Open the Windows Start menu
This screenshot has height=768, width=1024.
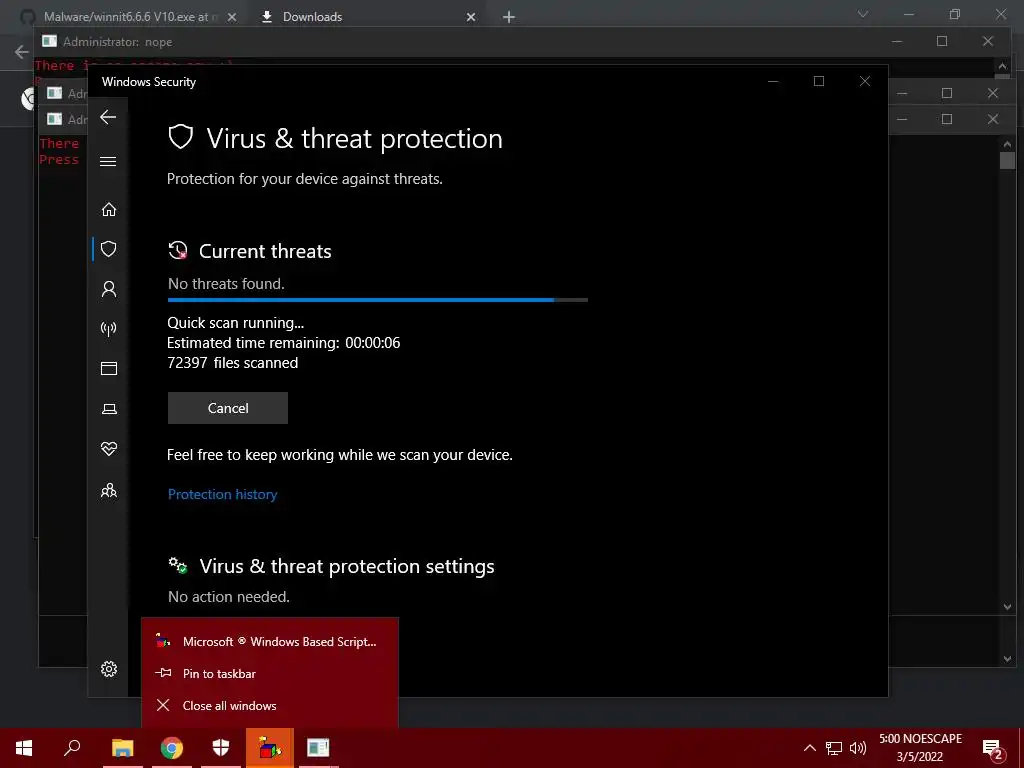tap(24, 748)
